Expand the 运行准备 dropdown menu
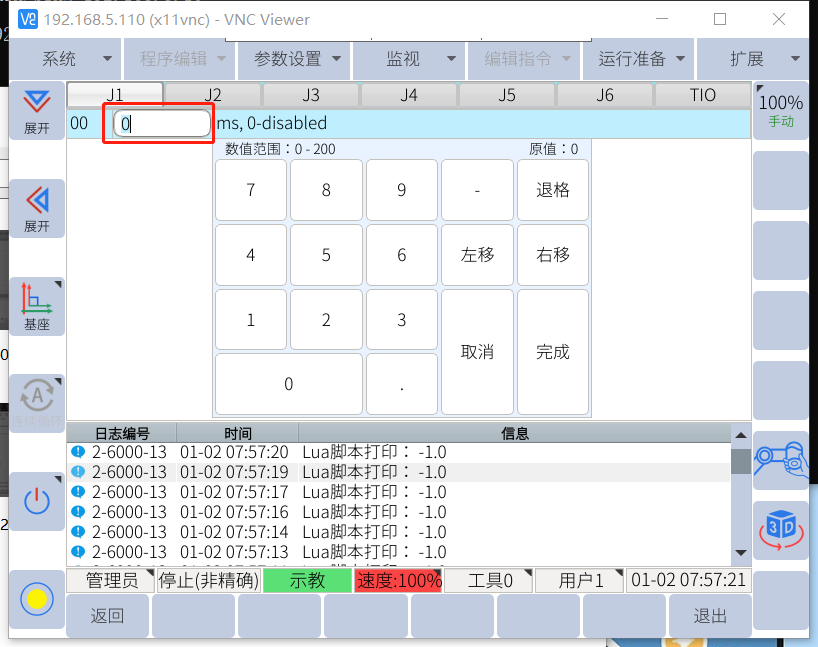This screenshot has width=818, height=647. [641, 59]
